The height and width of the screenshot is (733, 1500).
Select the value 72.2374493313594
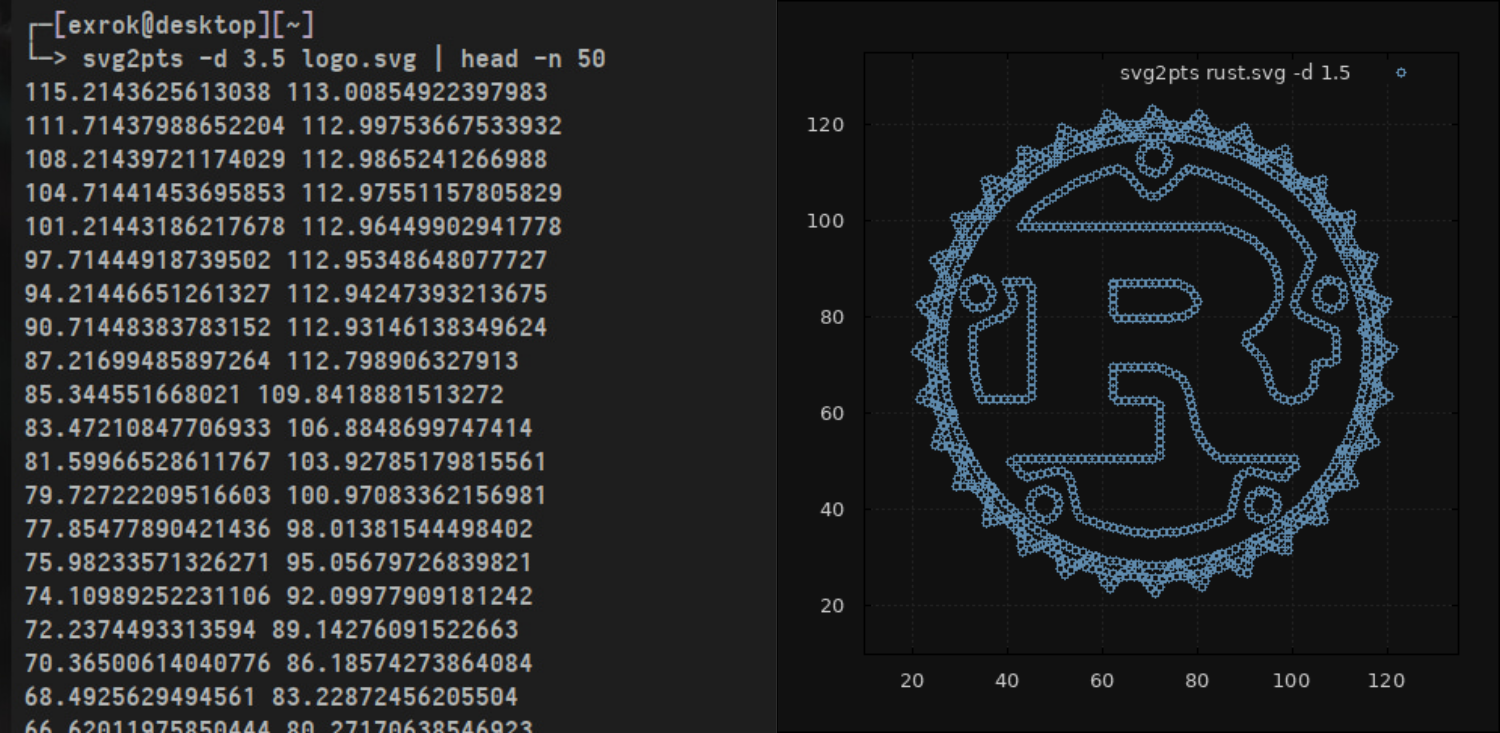140,630
